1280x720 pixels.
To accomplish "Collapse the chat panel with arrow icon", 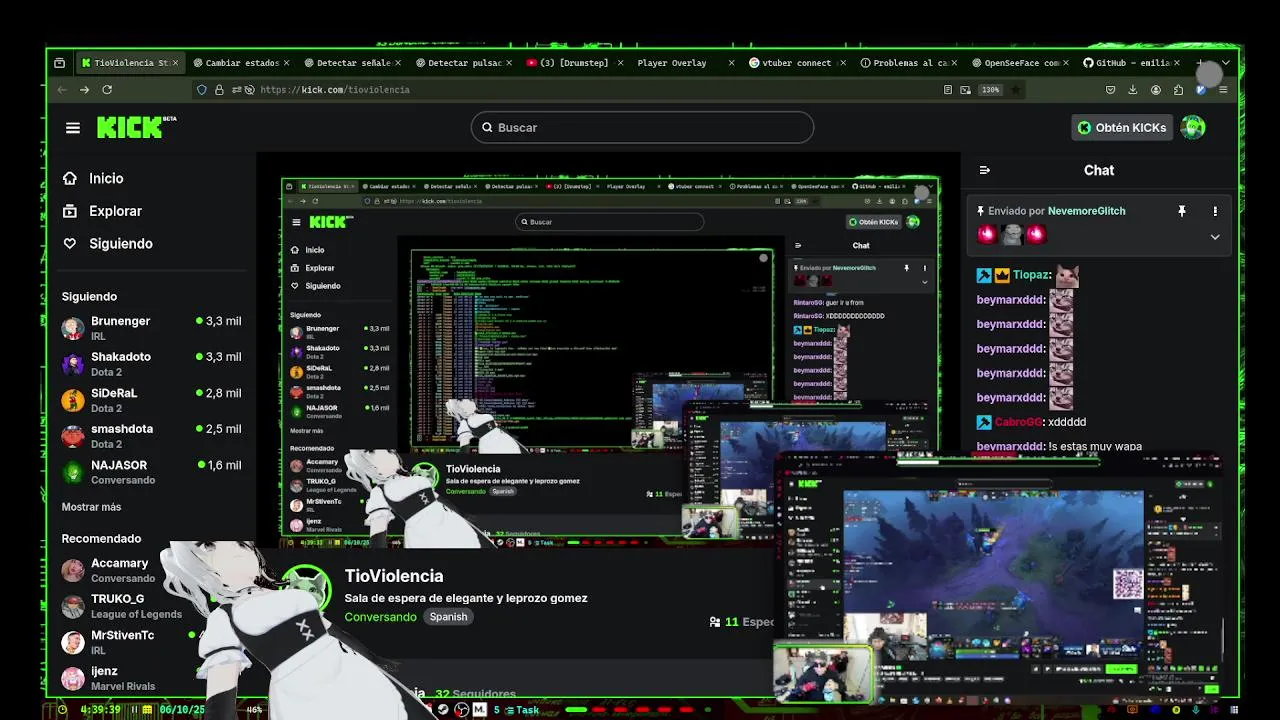I will tap(984, 170).
